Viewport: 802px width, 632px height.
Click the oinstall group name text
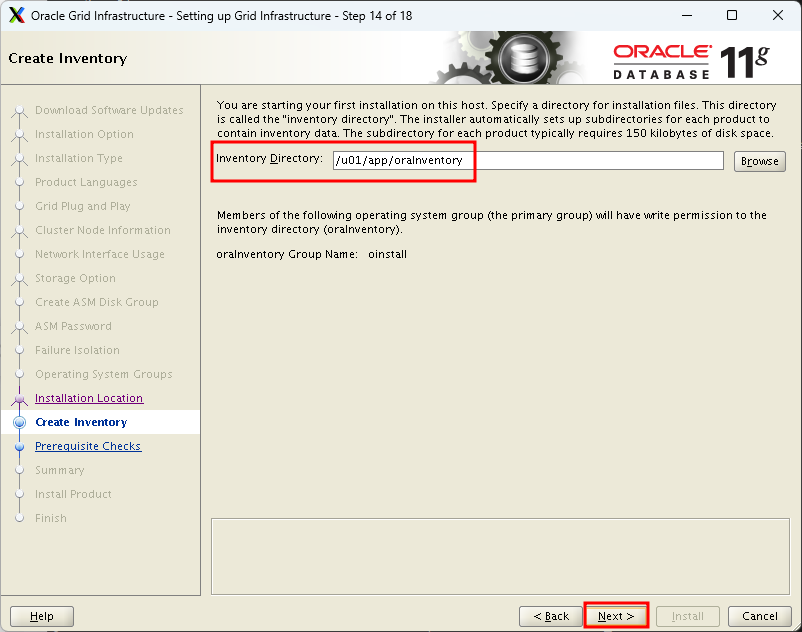pyautogui.click(x=387, y=254)
